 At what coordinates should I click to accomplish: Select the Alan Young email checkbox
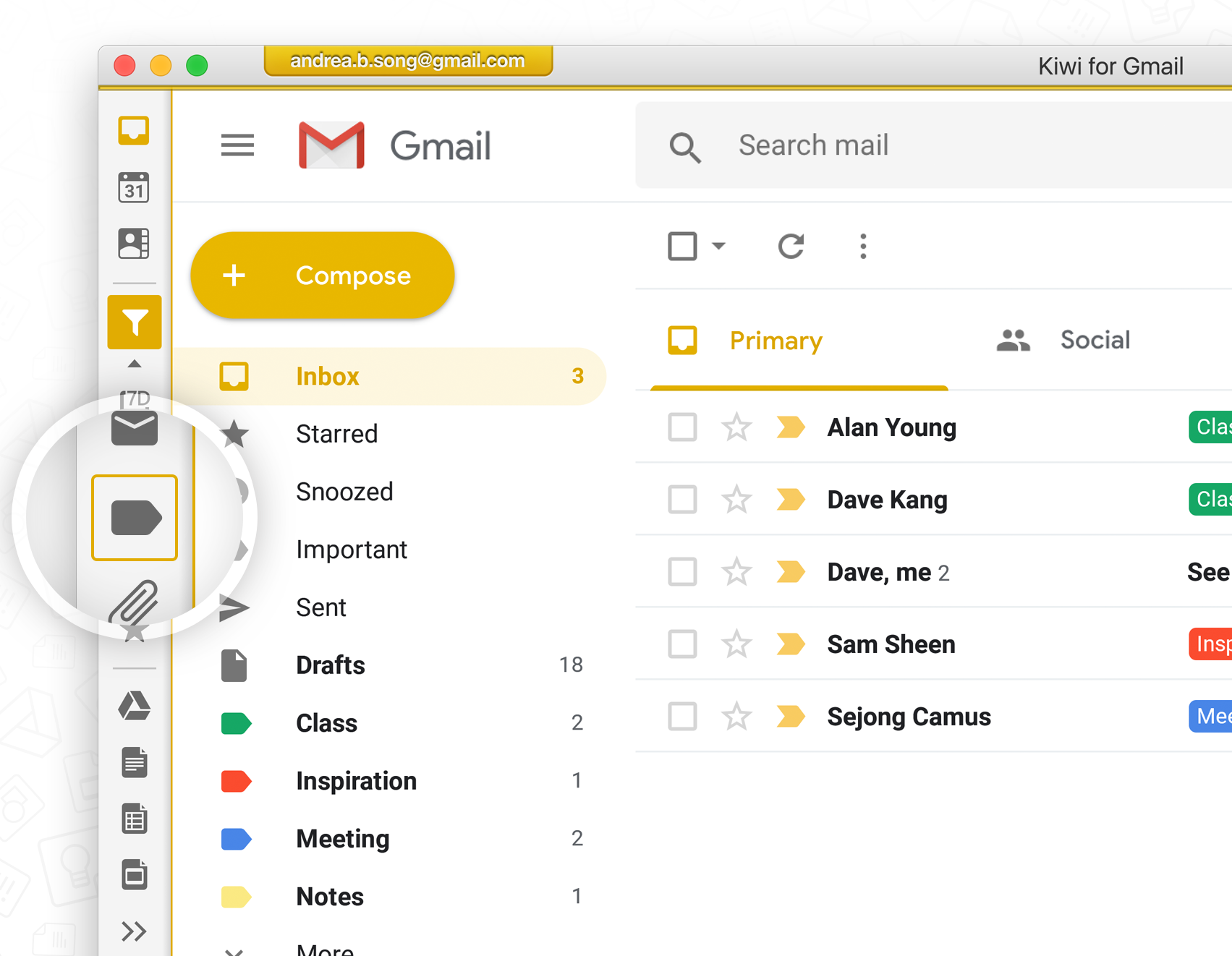pyautogui.click(x=682, y=427)
